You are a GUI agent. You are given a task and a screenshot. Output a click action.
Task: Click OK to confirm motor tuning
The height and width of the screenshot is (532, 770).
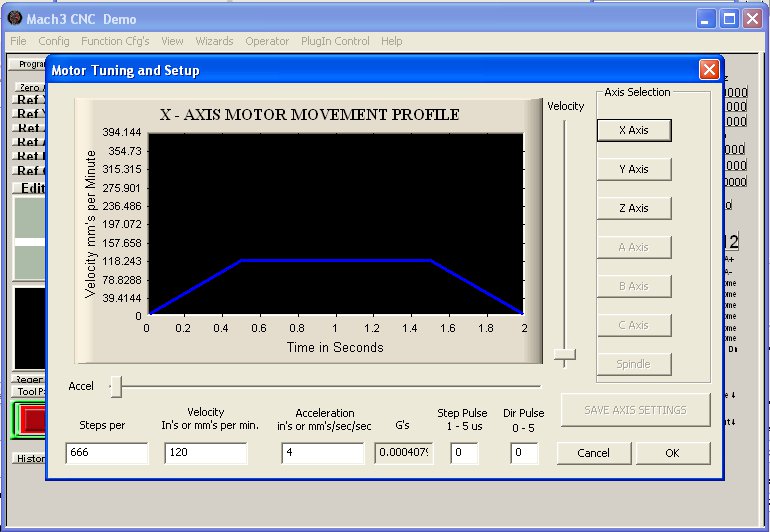click(x=672, y=453)
